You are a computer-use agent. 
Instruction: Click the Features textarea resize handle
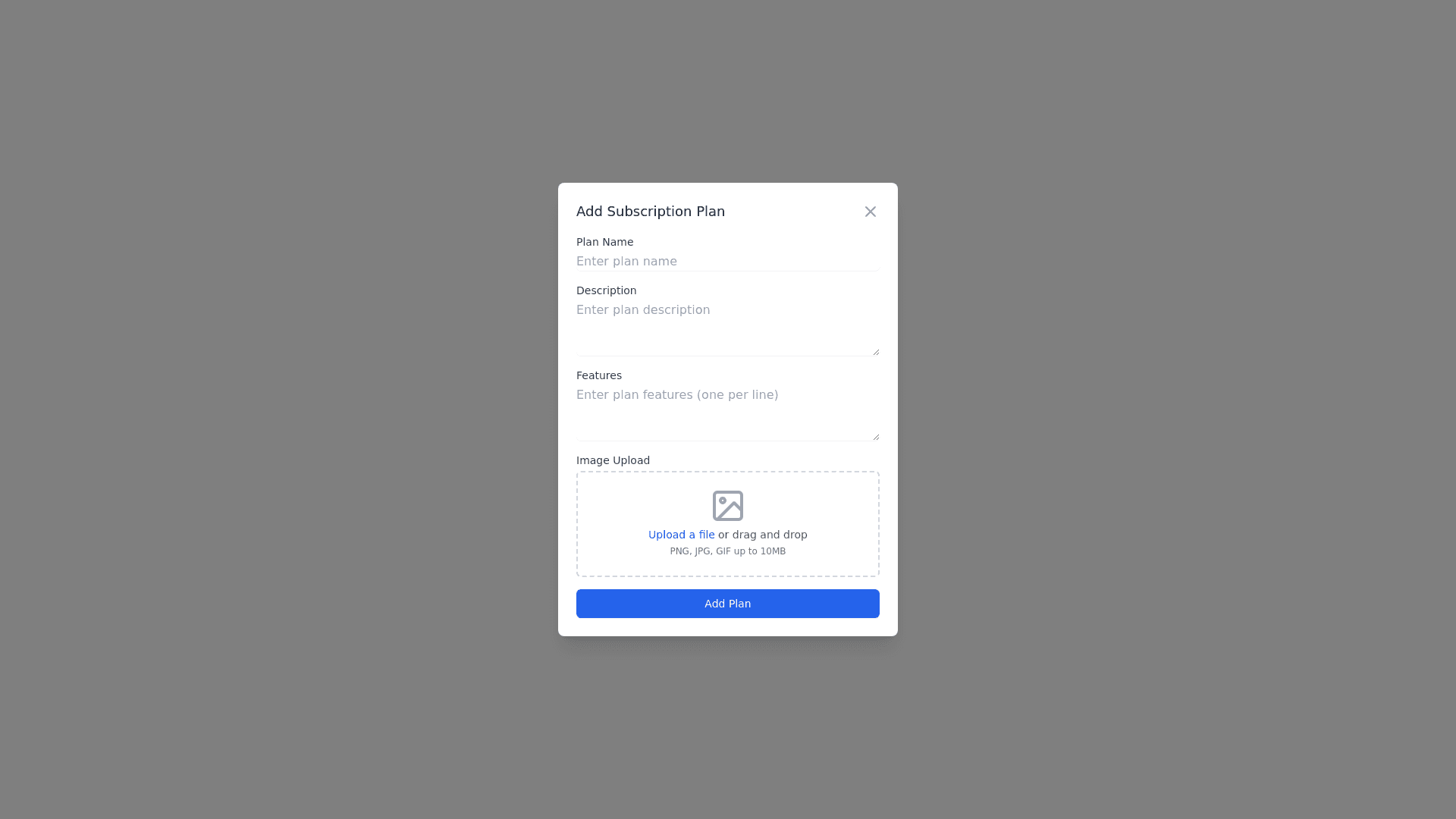[x=876, y=437]
